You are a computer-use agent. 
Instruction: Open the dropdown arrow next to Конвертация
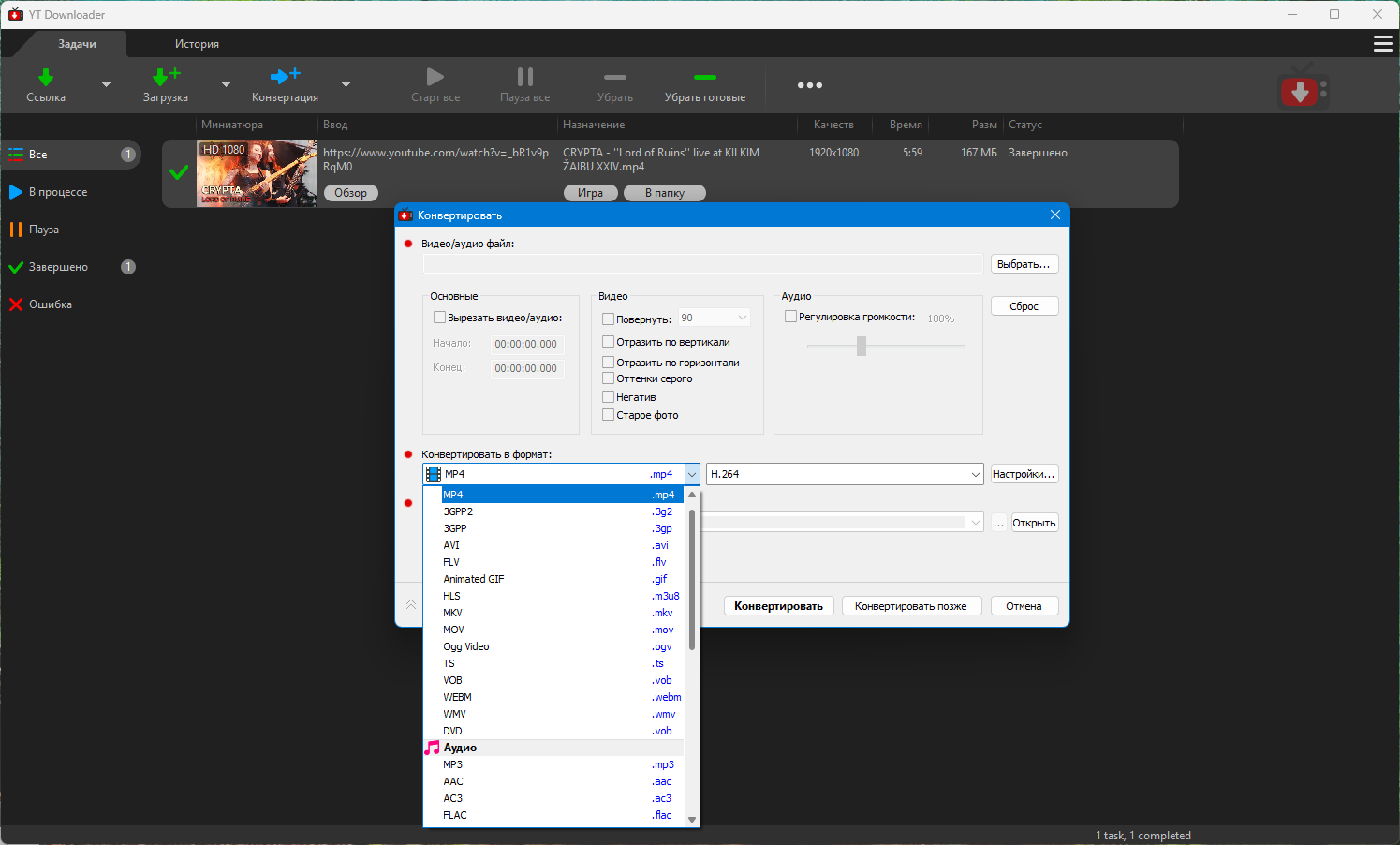point(346,85)
